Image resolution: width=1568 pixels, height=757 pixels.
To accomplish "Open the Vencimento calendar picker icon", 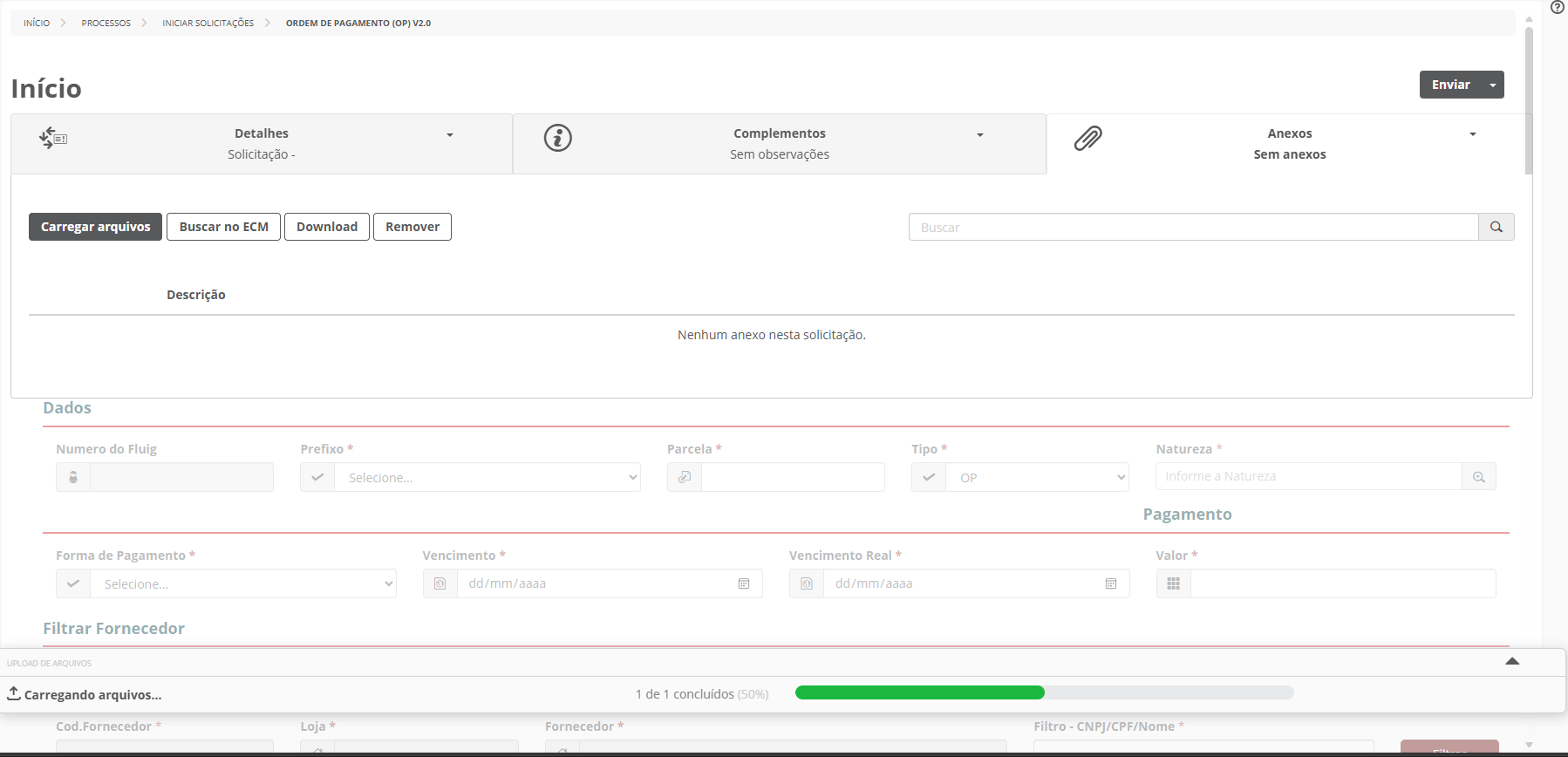I will (744, 583).
